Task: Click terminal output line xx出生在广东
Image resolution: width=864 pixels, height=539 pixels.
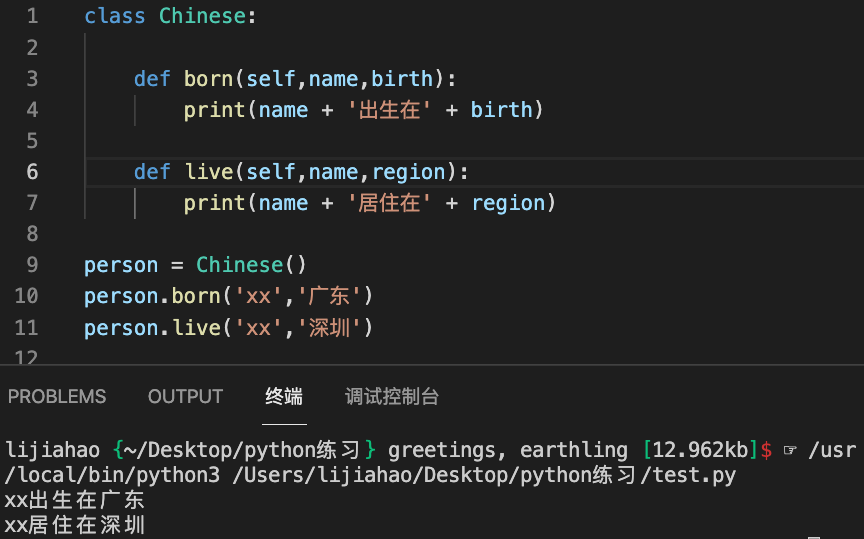Action: point(75,500)
